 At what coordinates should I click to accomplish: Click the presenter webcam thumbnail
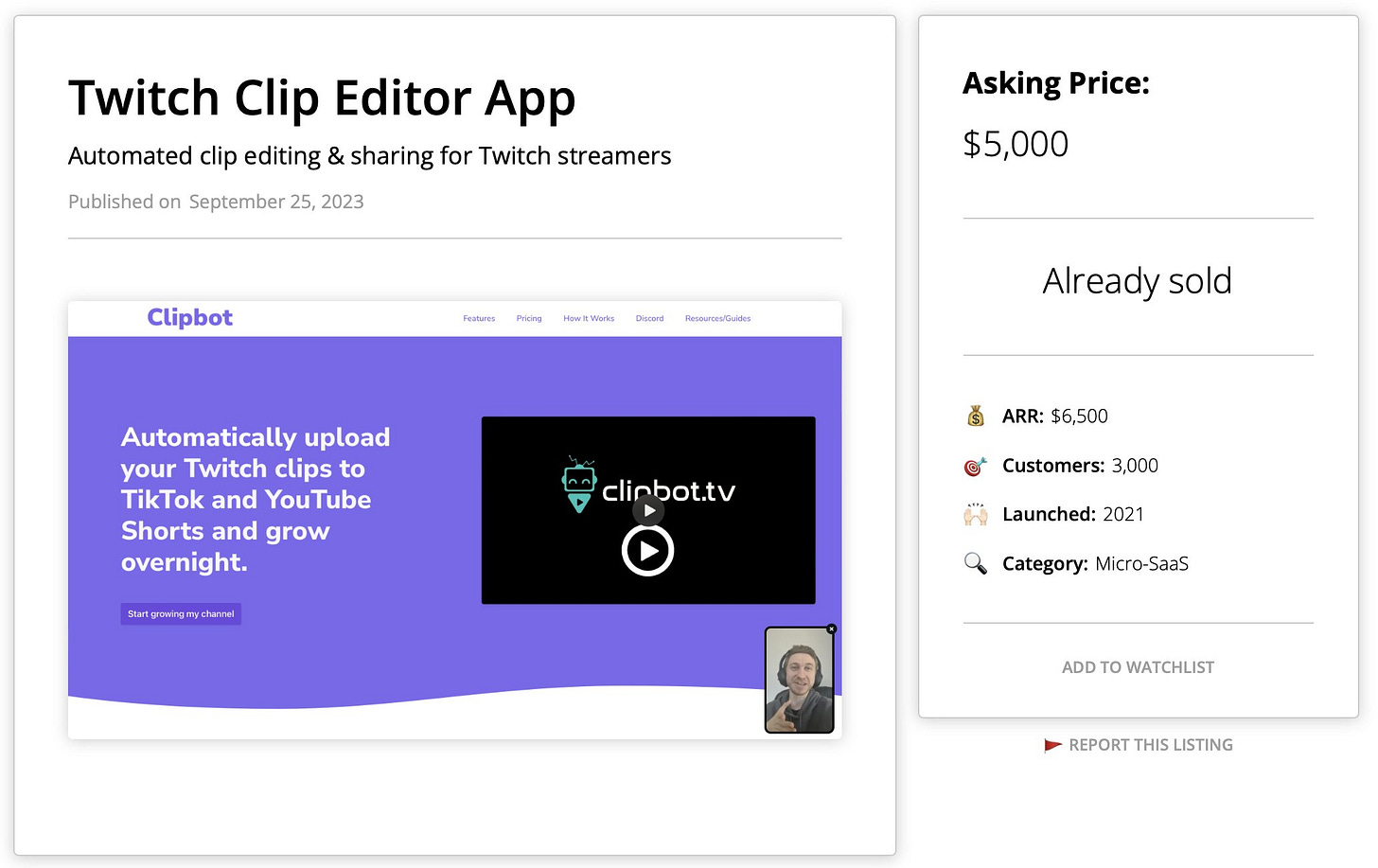pos(799,680)
